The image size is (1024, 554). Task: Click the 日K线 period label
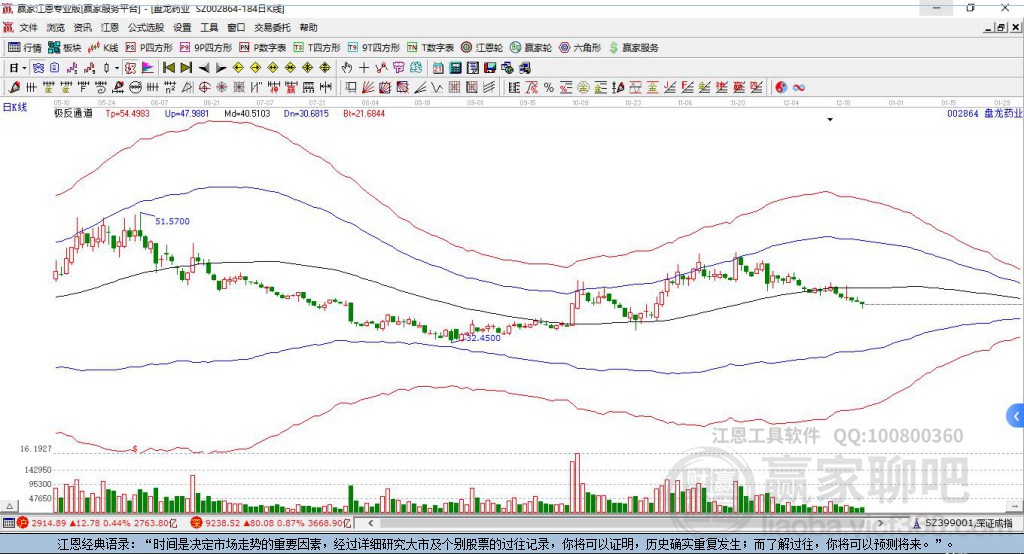(14, 107)
